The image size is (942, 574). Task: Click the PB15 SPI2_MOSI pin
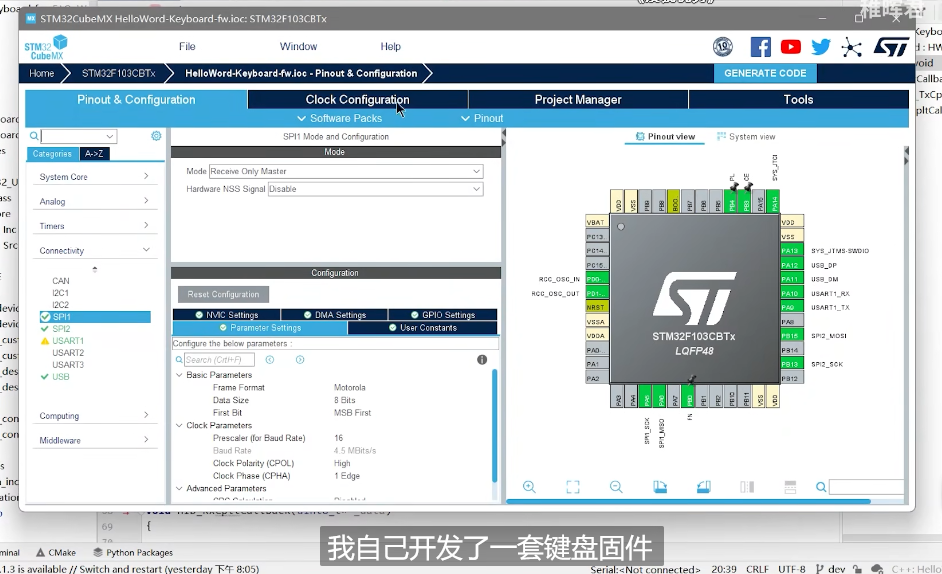[792, 335]
